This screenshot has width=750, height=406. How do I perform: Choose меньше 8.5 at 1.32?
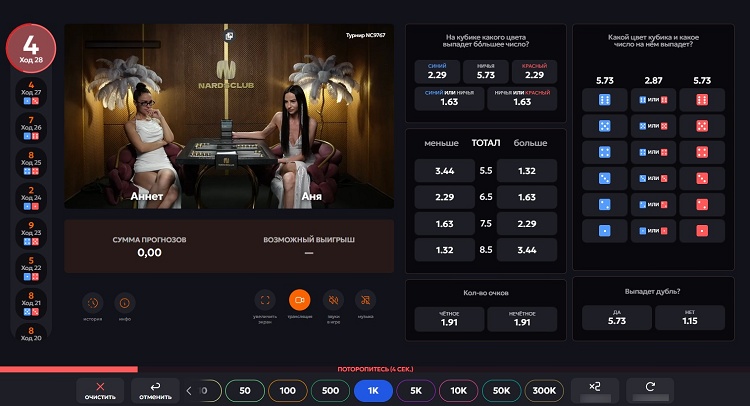445,250
